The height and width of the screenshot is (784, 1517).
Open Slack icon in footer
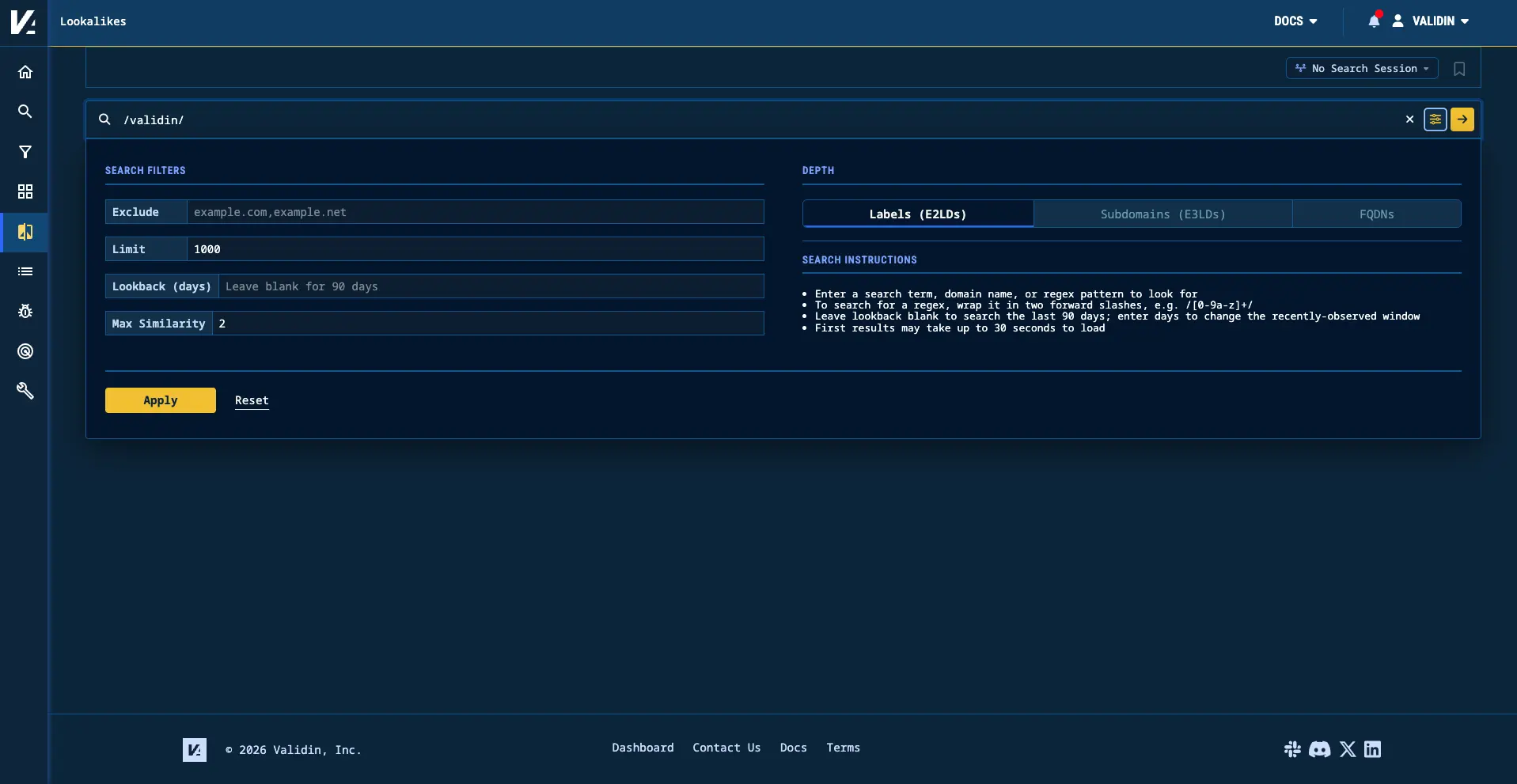coord(1292,749)
